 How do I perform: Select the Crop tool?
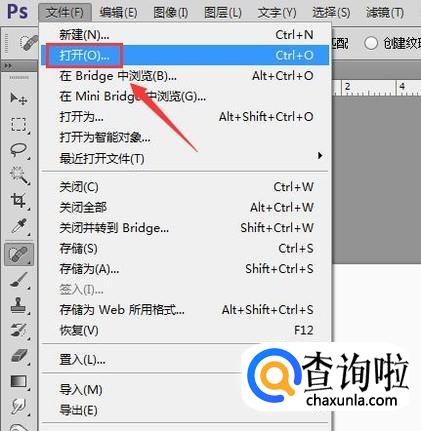pos(18,201)
